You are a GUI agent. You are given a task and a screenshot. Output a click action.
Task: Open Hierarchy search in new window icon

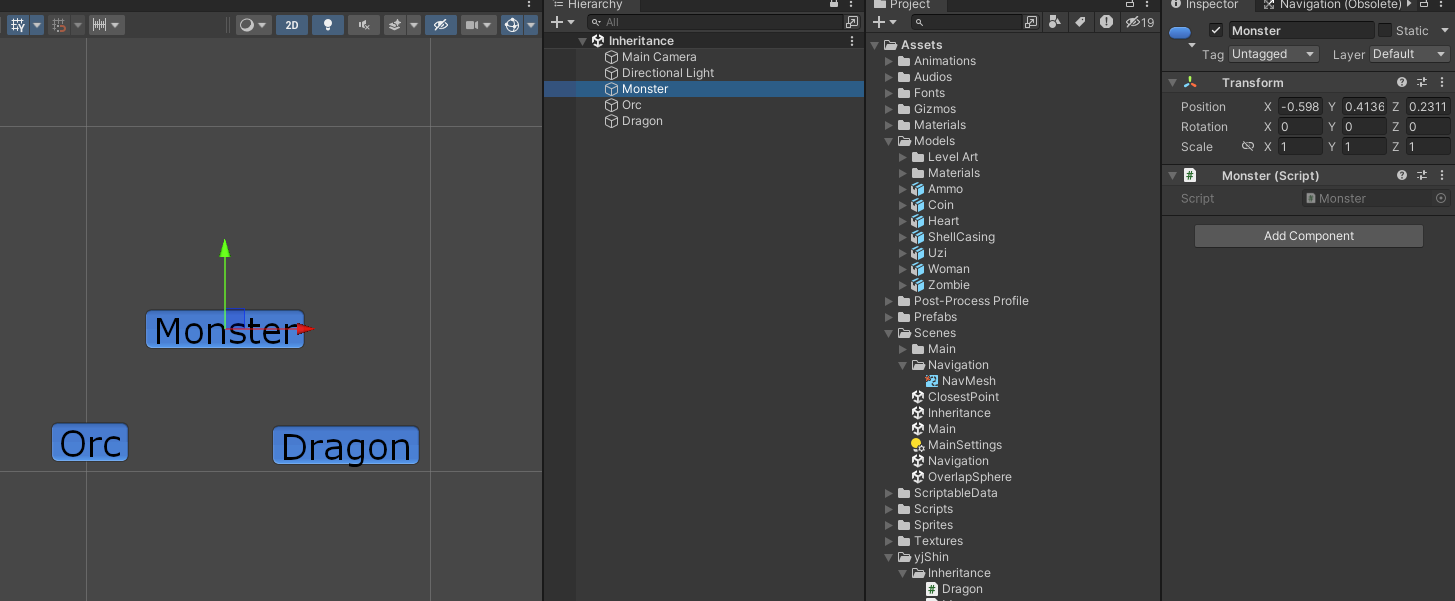(x=852, y=22)
